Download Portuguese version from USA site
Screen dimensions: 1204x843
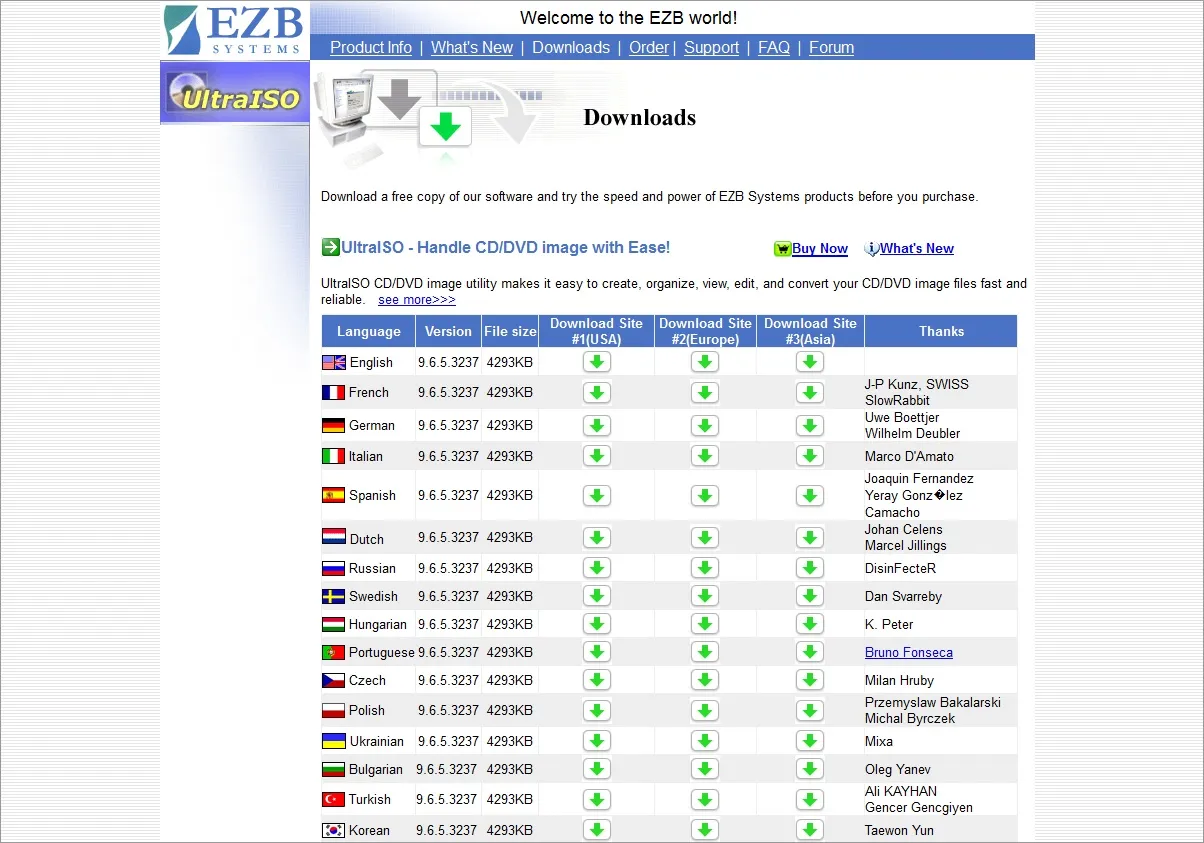pyautogui.click(x=597, y=652)
